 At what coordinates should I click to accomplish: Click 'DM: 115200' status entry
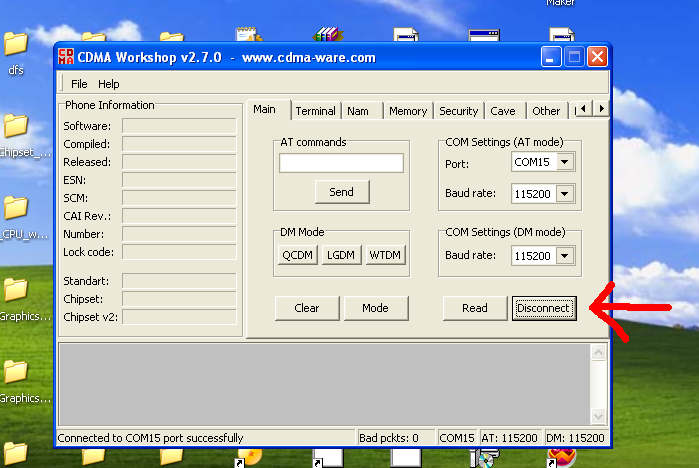coord(575,438)
